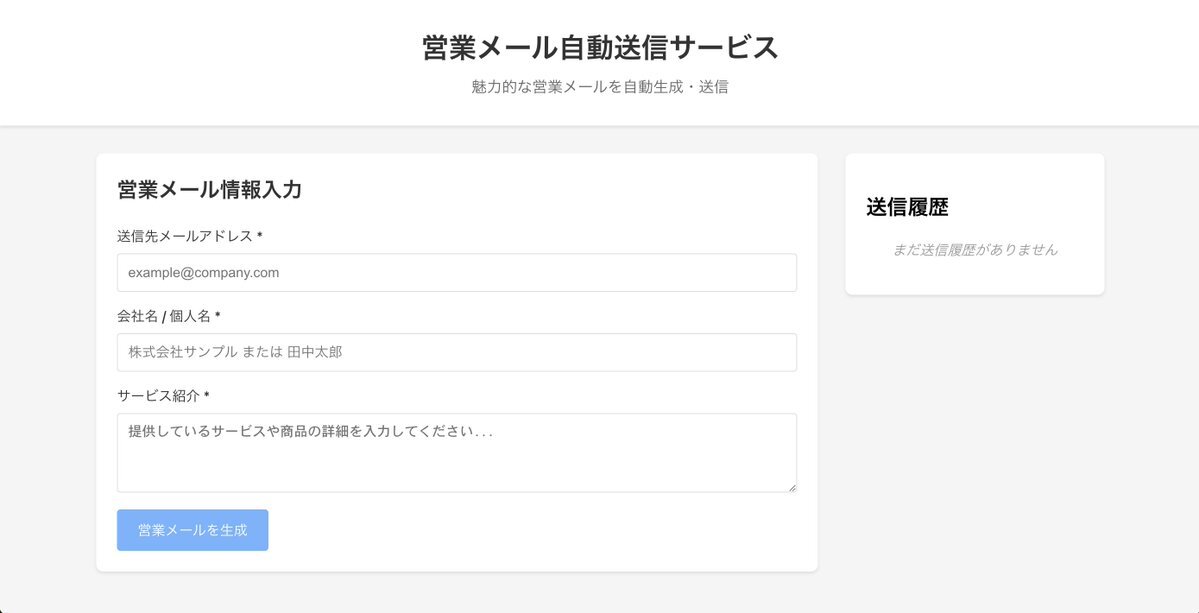Click the textarea resize handle corner
This screenshot has height=613, width=1199.
coord(791,487)
